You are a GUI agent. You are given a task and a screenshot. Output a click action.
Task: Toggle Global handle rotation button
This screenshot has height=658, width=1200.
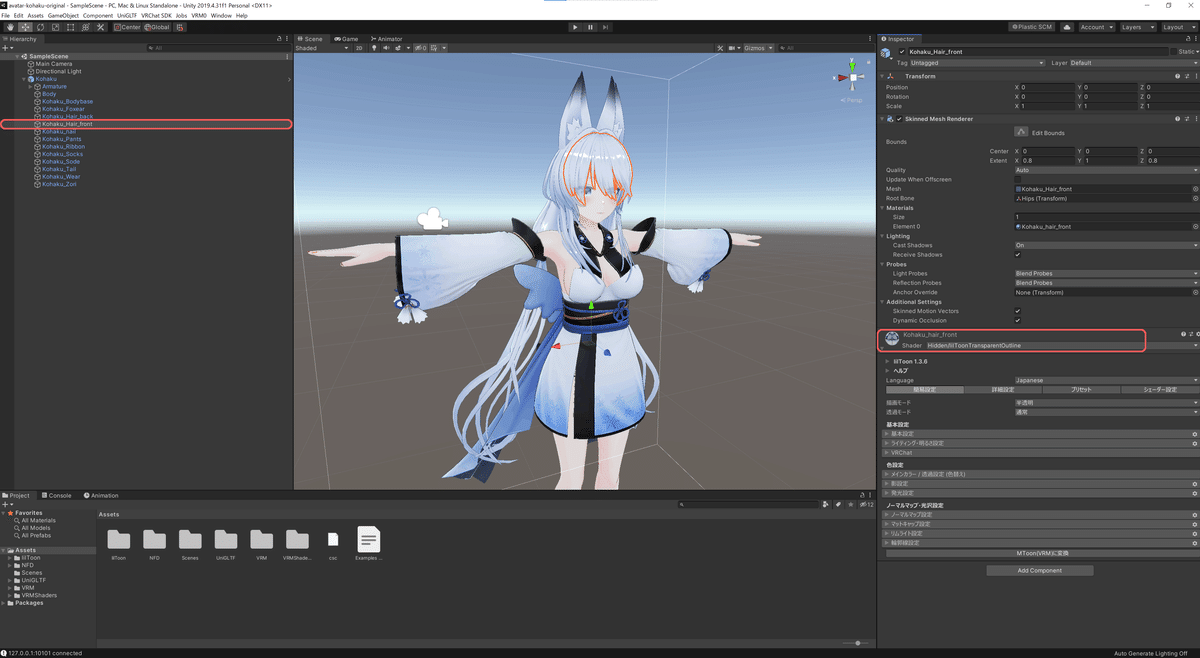pos(157,27)
